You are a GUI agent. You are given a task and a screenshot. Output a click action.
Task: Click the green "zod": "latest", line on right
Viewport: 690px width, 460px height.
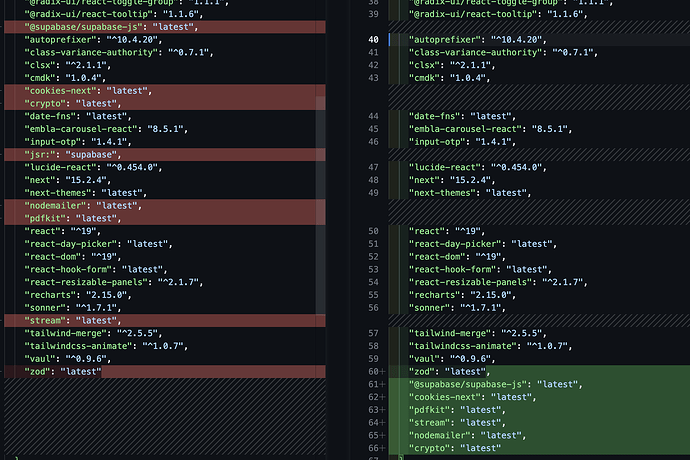pyautogui.click(x=539, y=372)
